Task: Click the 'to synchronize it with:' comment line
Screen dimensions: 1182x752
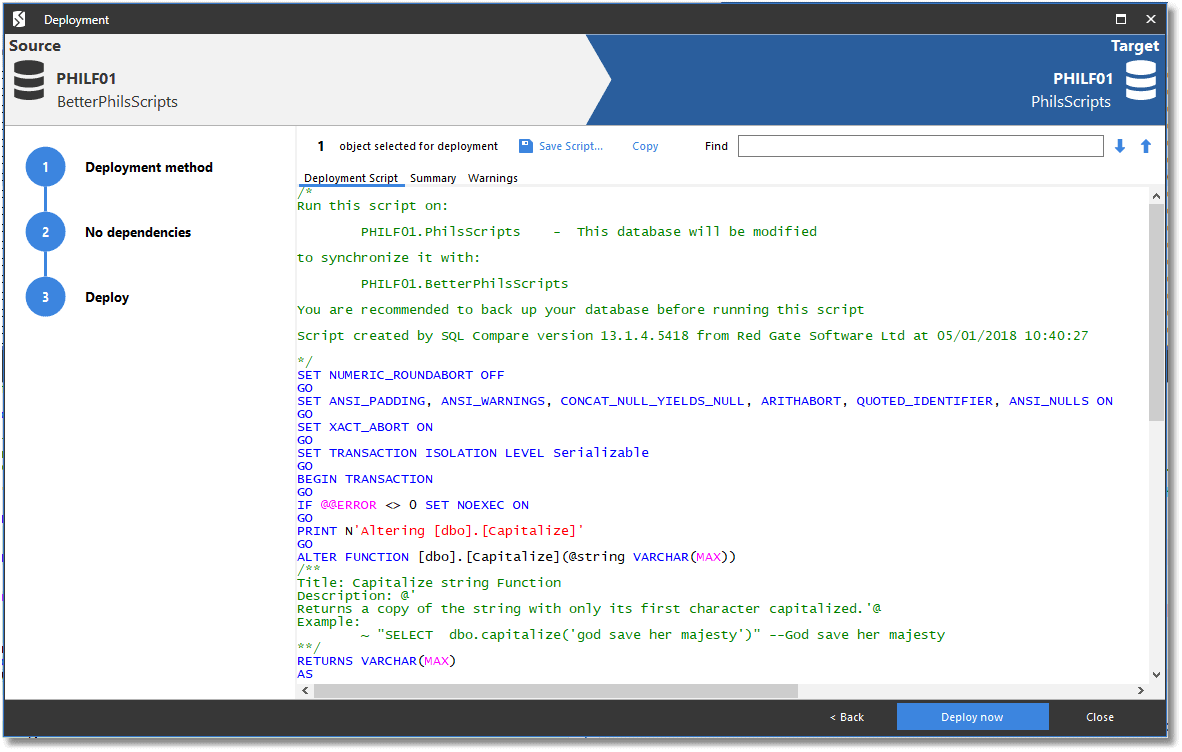Action: (x=388, y=258)
